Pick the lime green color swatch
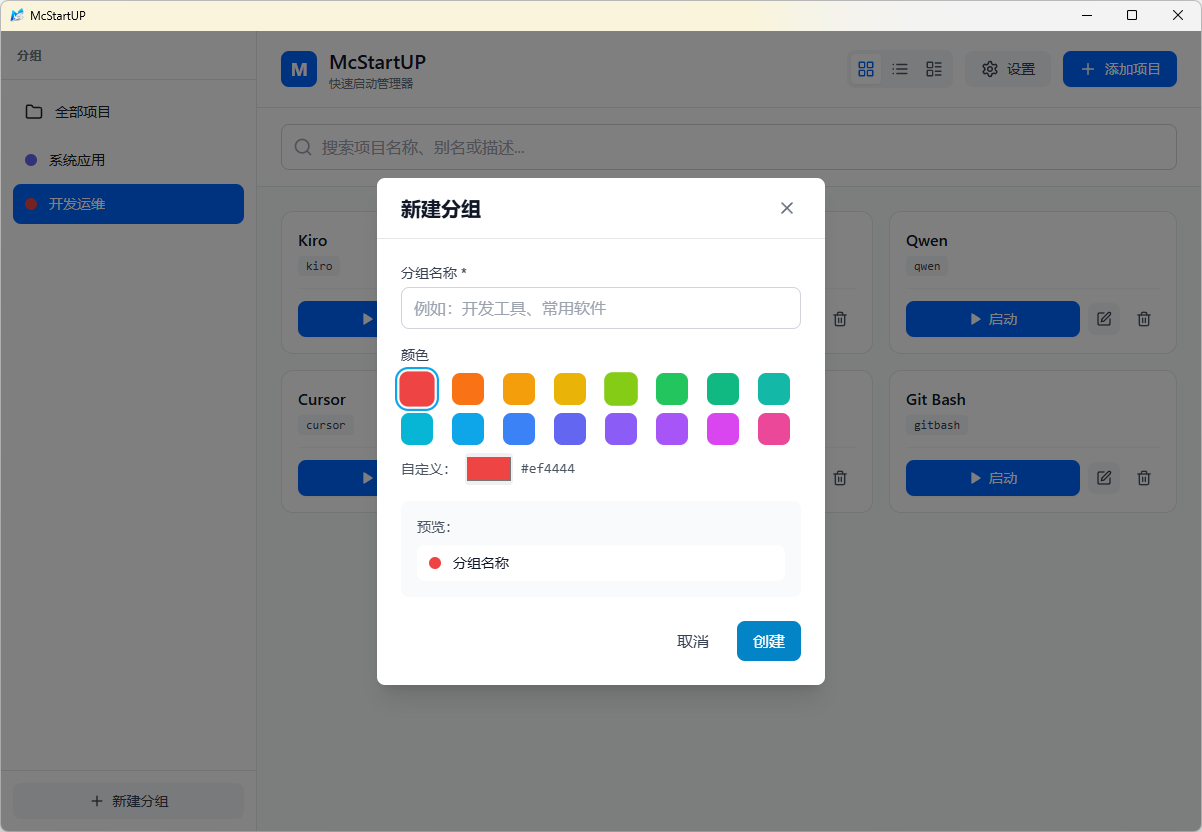 click(621, 389)
